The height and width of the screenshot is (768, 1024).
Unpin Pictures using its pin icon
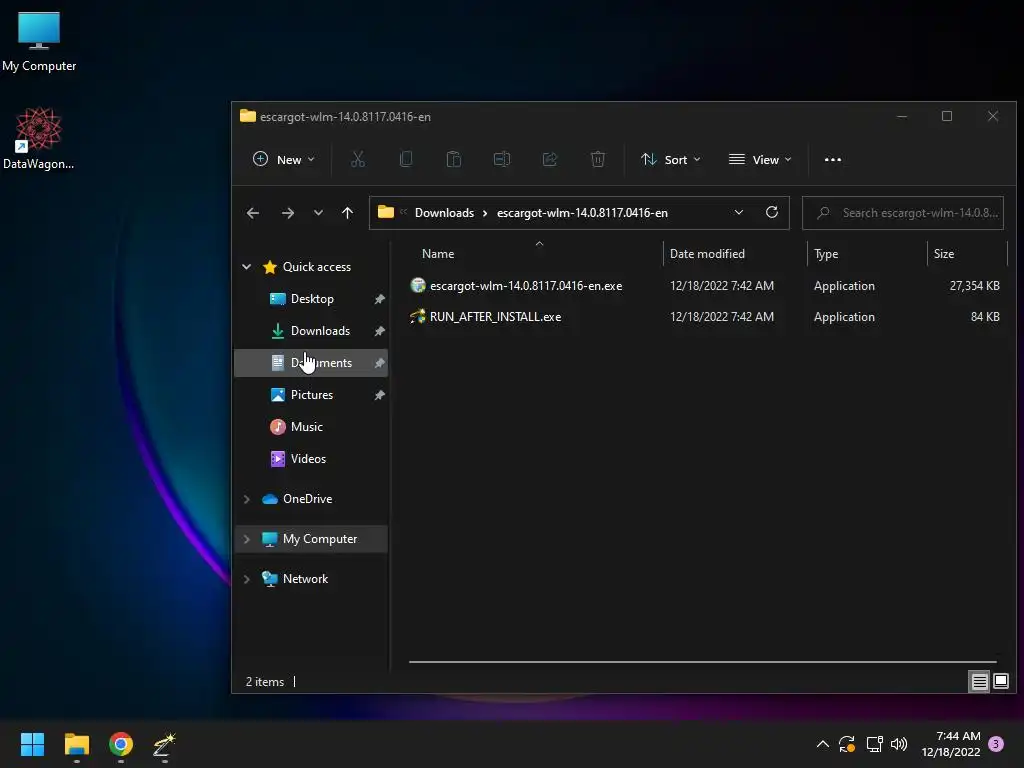point(379,395)
